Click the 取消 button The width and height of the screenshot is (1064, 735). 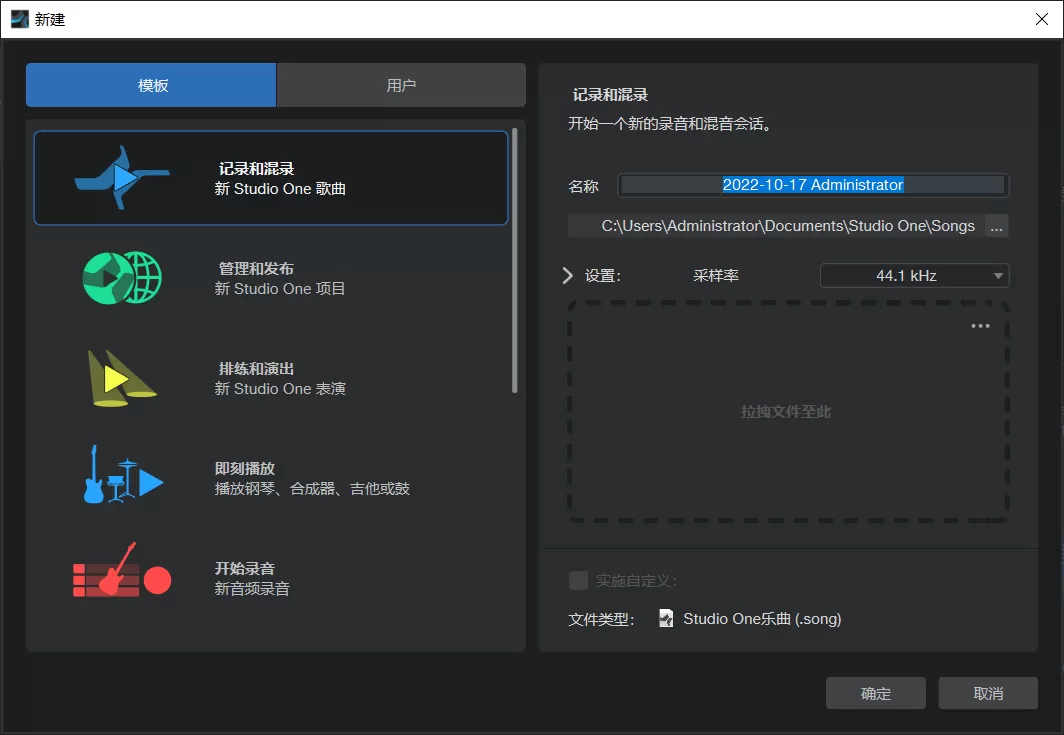pyautogui.click(x=988, y=693)
